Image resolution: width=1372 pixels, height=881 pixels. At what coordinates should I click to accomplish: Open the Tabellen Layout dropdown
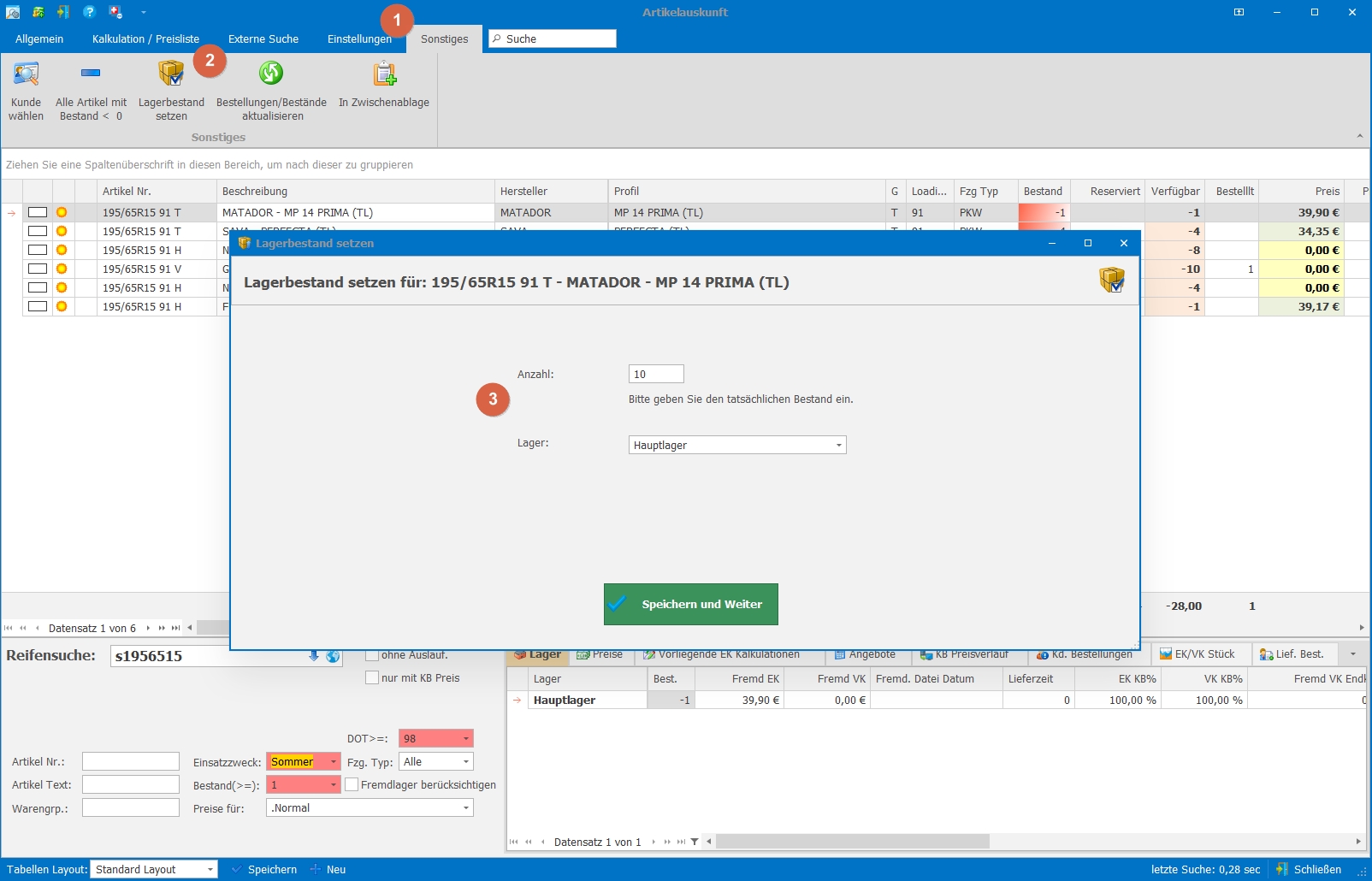point(210,869)
